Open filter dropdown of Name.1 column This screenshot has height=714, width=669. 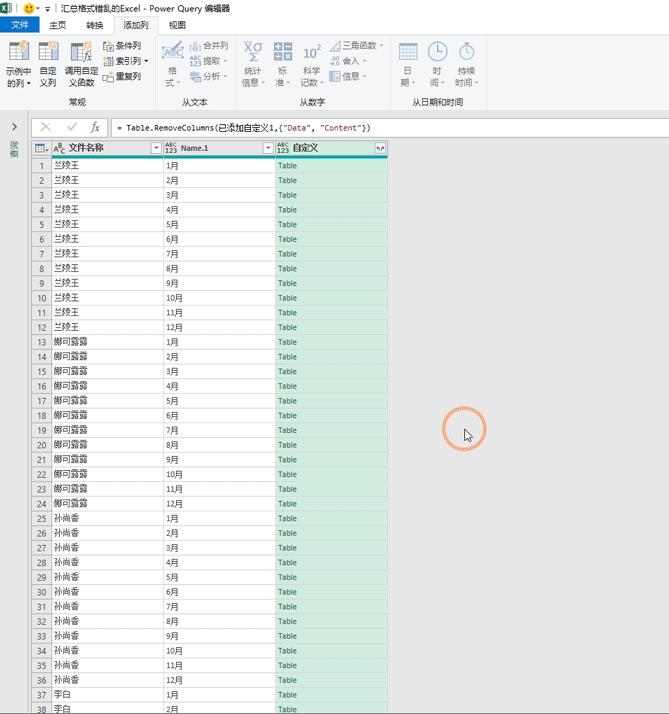coord(268,148)
